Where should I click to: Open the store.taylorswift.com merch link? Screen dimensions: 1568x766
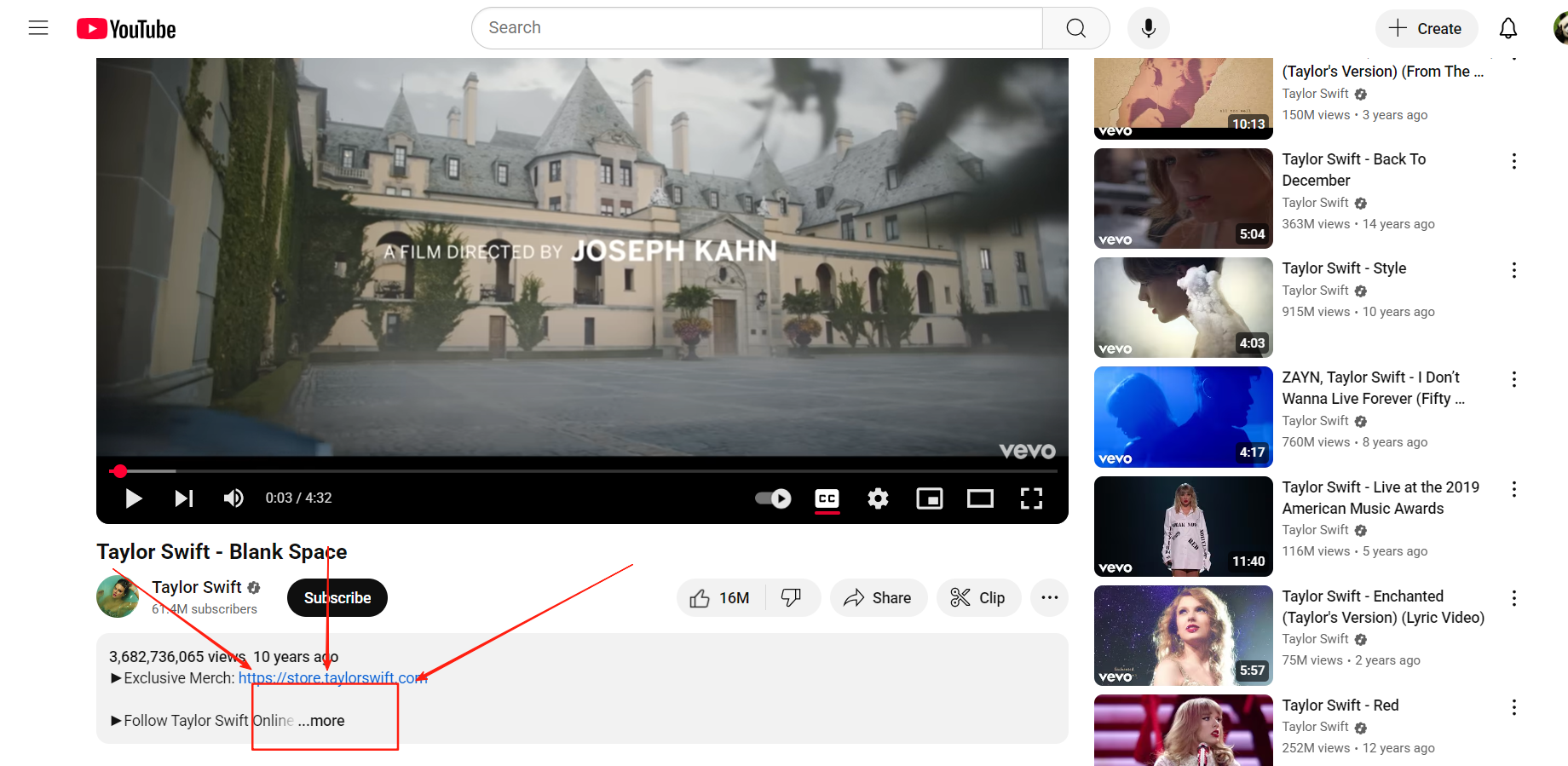point(333,678)
